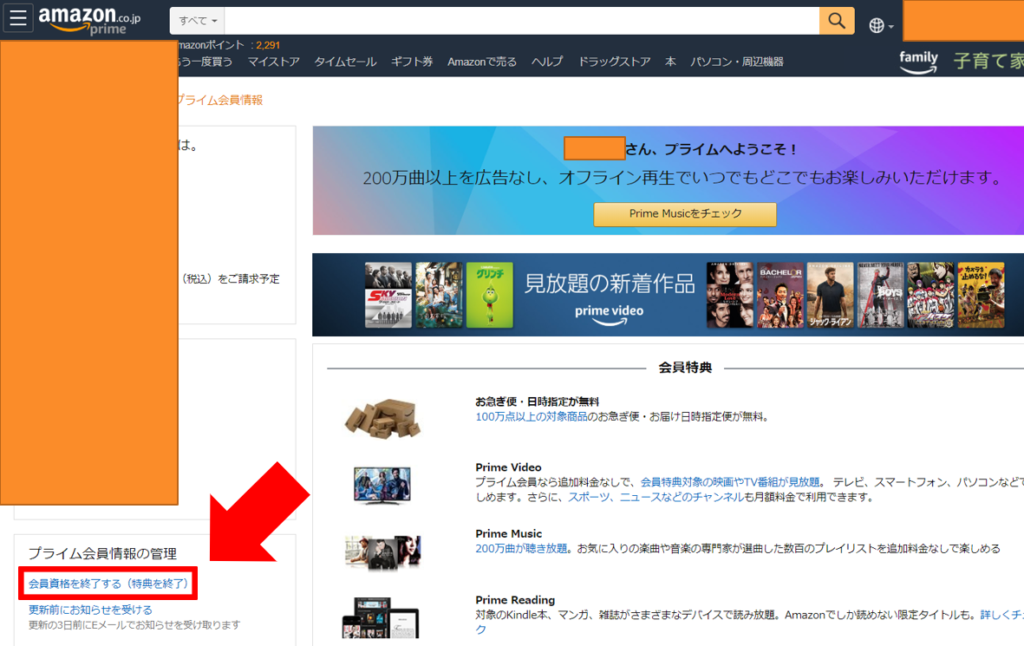Viewport: 1024px width, 646px height.
Task: Click the Prime Music benefit heading
Action: [x=508, y=534]
